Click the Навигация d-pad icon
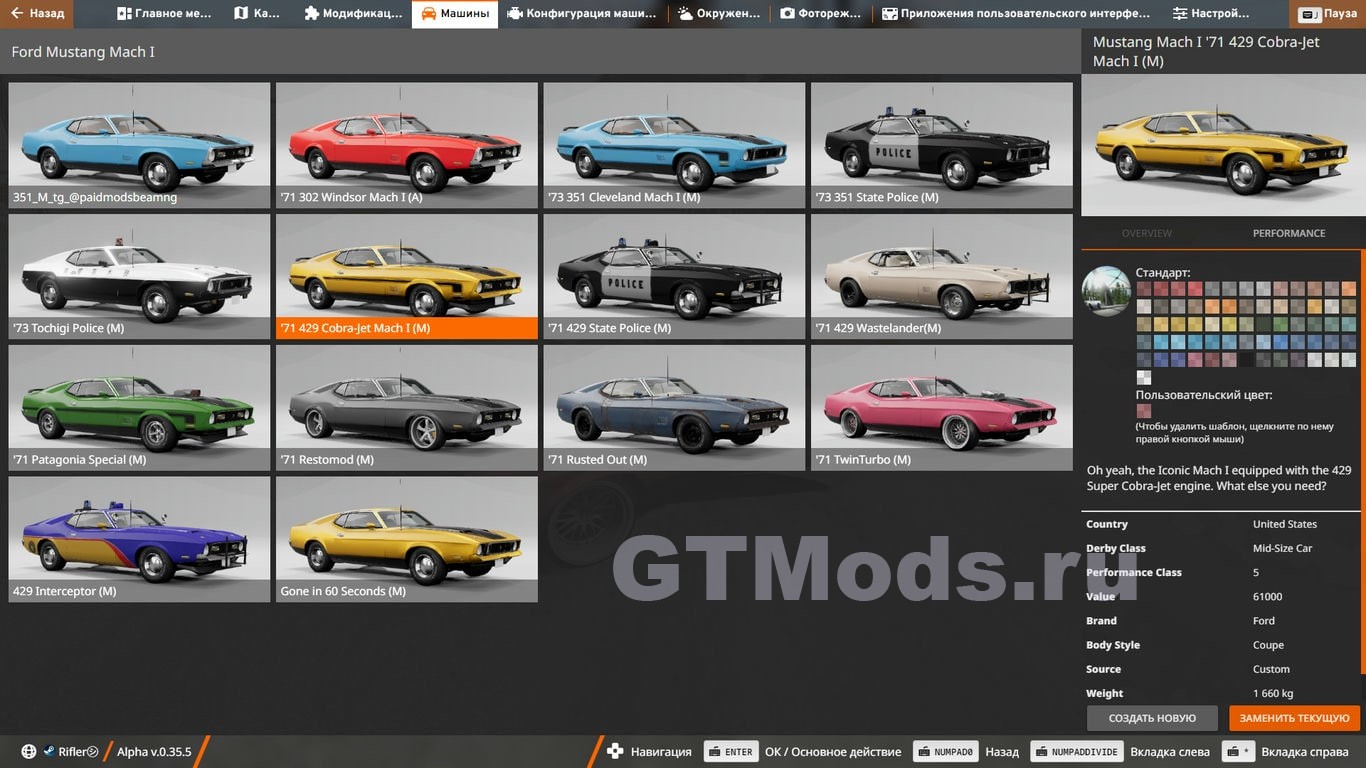The height and width of the screenshot is (768, 1366). [615, 752]
